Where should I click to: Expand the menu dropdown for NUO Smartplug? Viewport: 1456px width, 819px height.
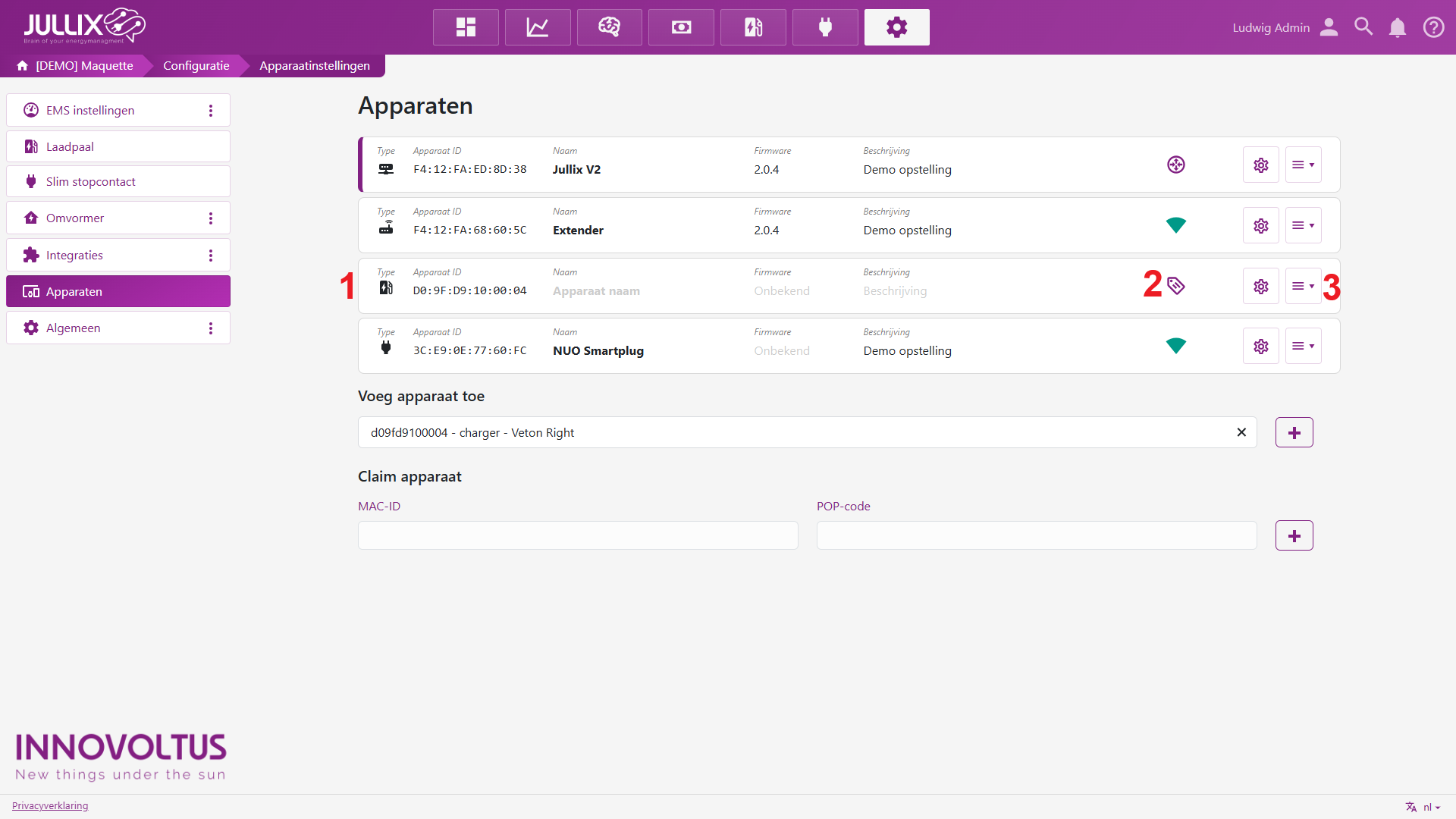1303,346
